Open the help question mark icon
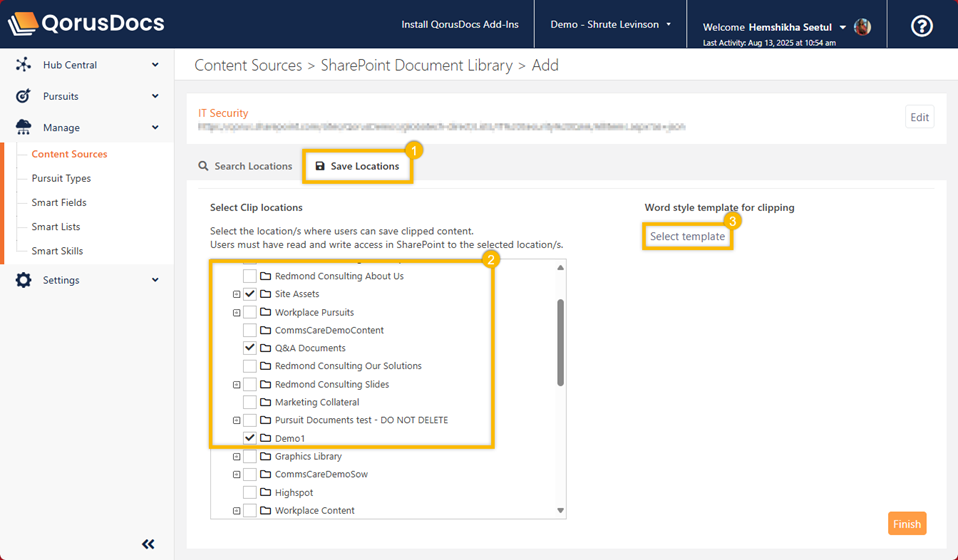Image resolution: width=958 pixels, height=560 pixels. (x=921, y=26)
